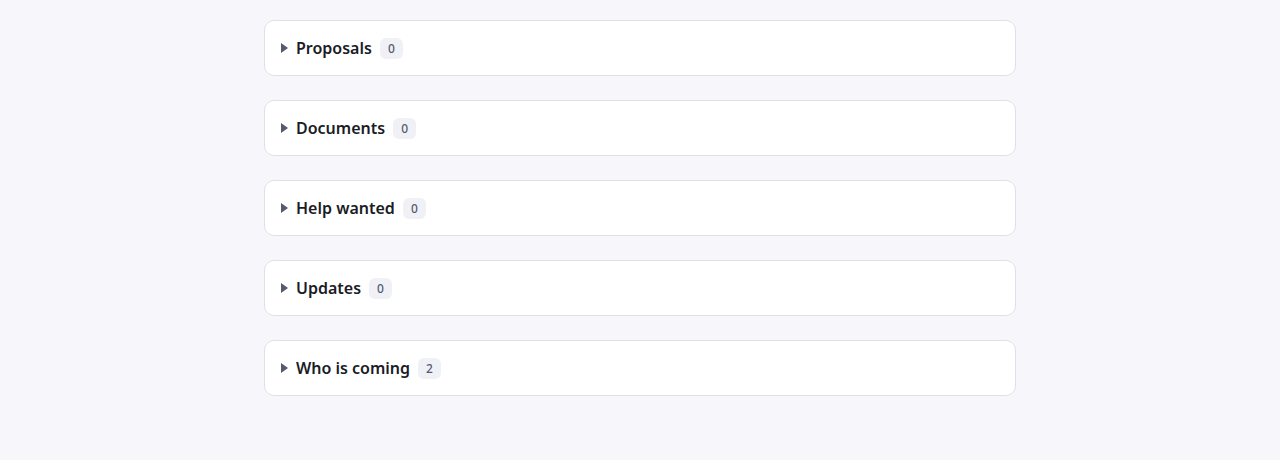Click the Help wanted count badge

(x=414, y=208)
